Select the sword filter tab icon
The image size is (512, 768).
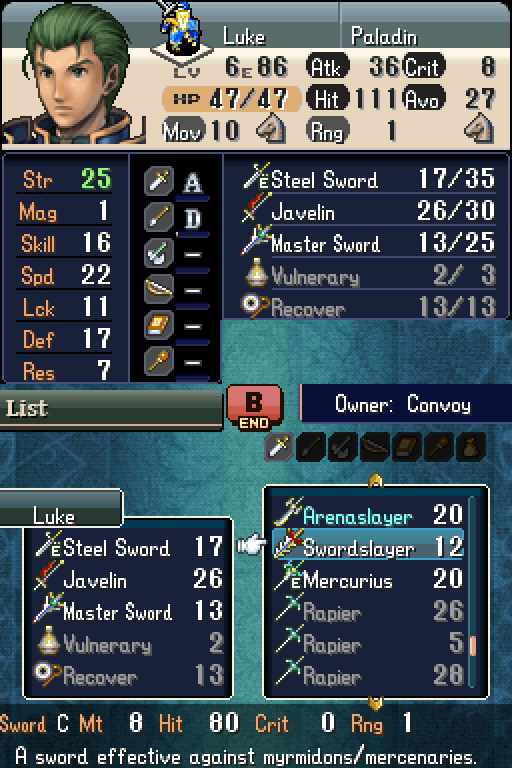click(x=279, y=446)
